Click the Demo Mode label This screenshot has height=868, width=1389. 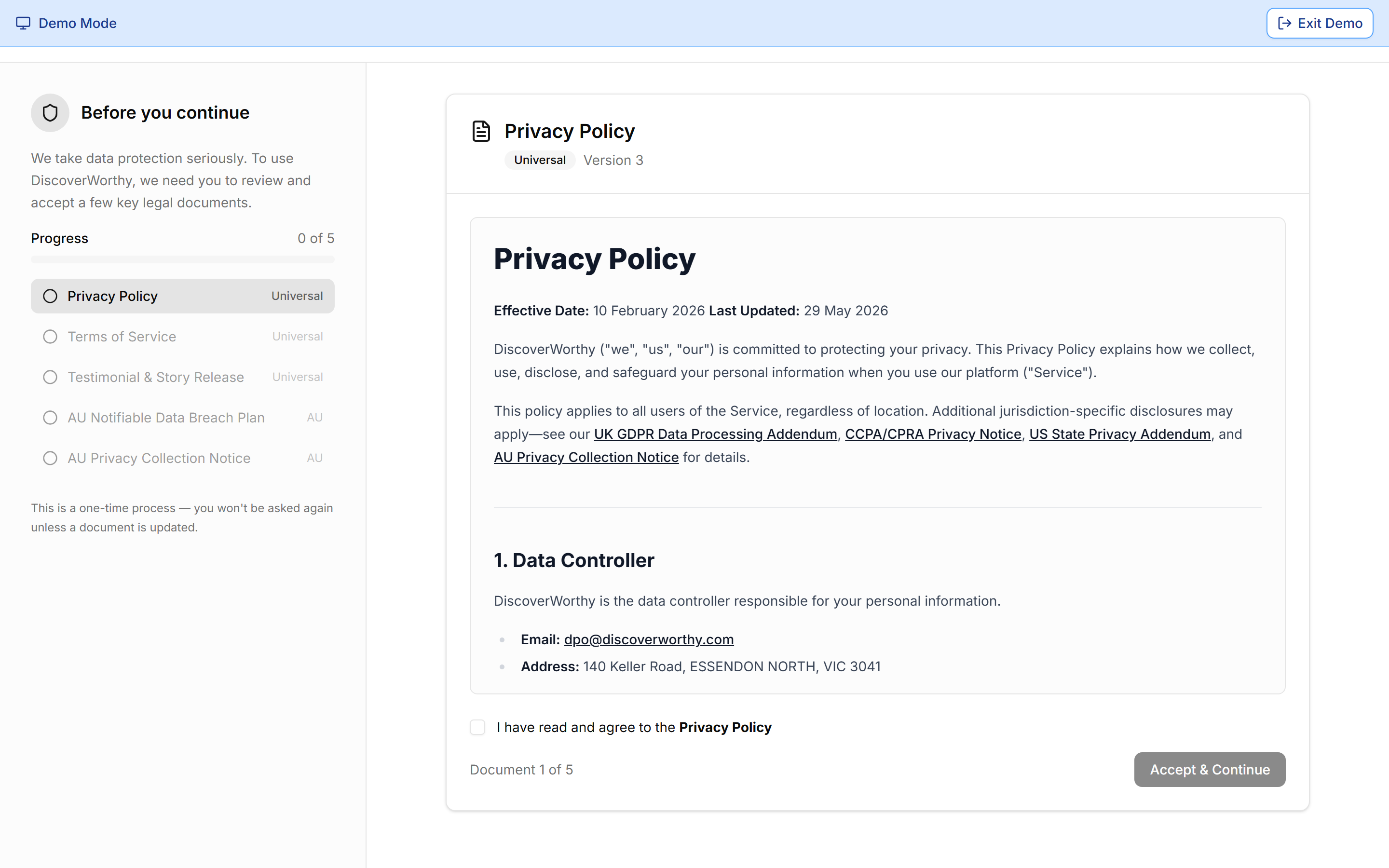[78, 23]
